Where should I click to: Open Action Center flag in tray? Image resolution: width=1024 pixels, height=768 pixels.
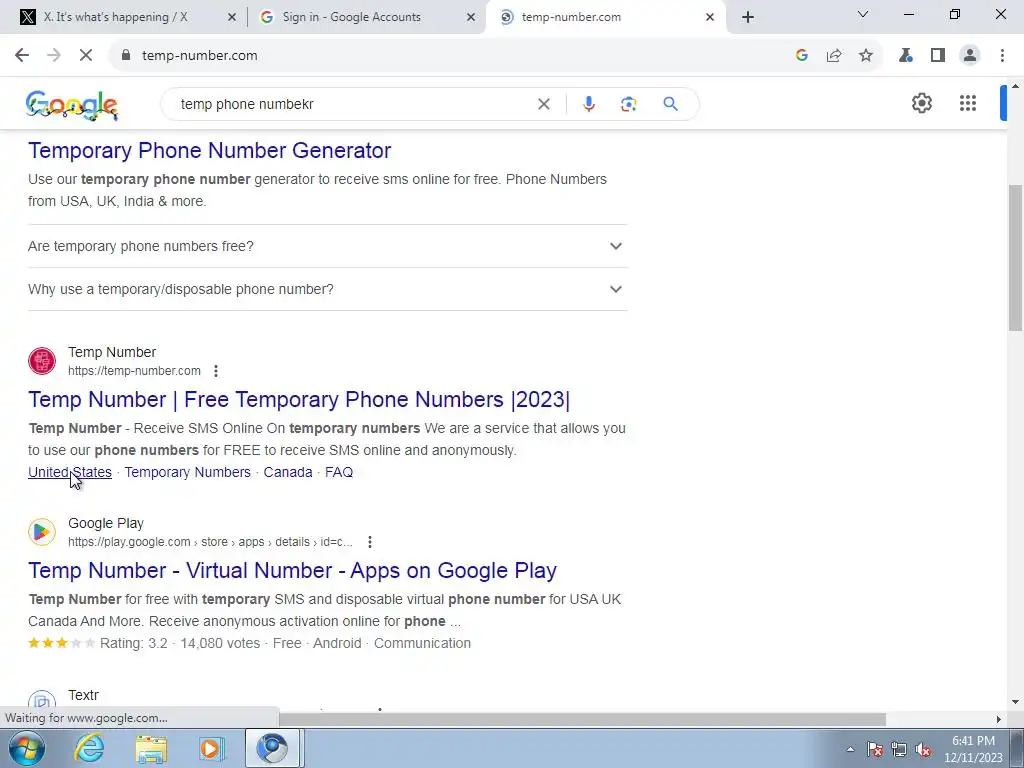click(875, 749)
